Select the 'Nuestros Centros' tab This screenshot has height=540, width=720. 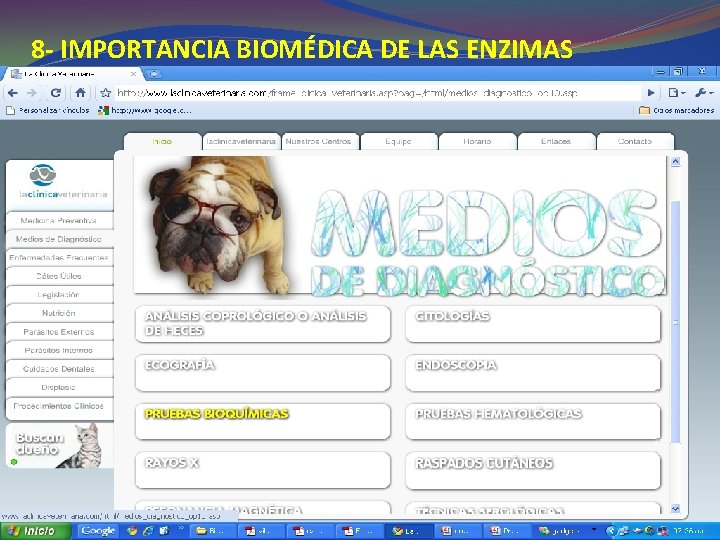[x=319, y=141]
